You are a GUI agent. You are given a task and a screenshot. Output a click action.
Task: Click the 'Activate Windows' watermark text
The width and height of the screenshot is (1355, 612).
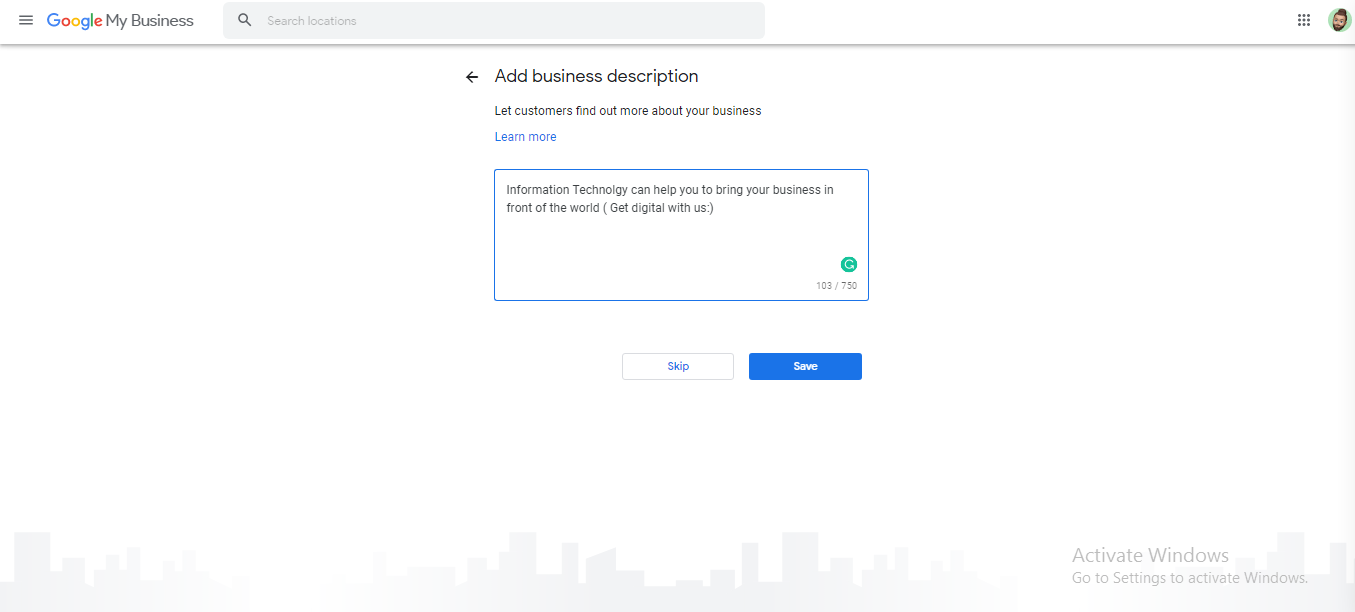click(x=1150, y=555)
